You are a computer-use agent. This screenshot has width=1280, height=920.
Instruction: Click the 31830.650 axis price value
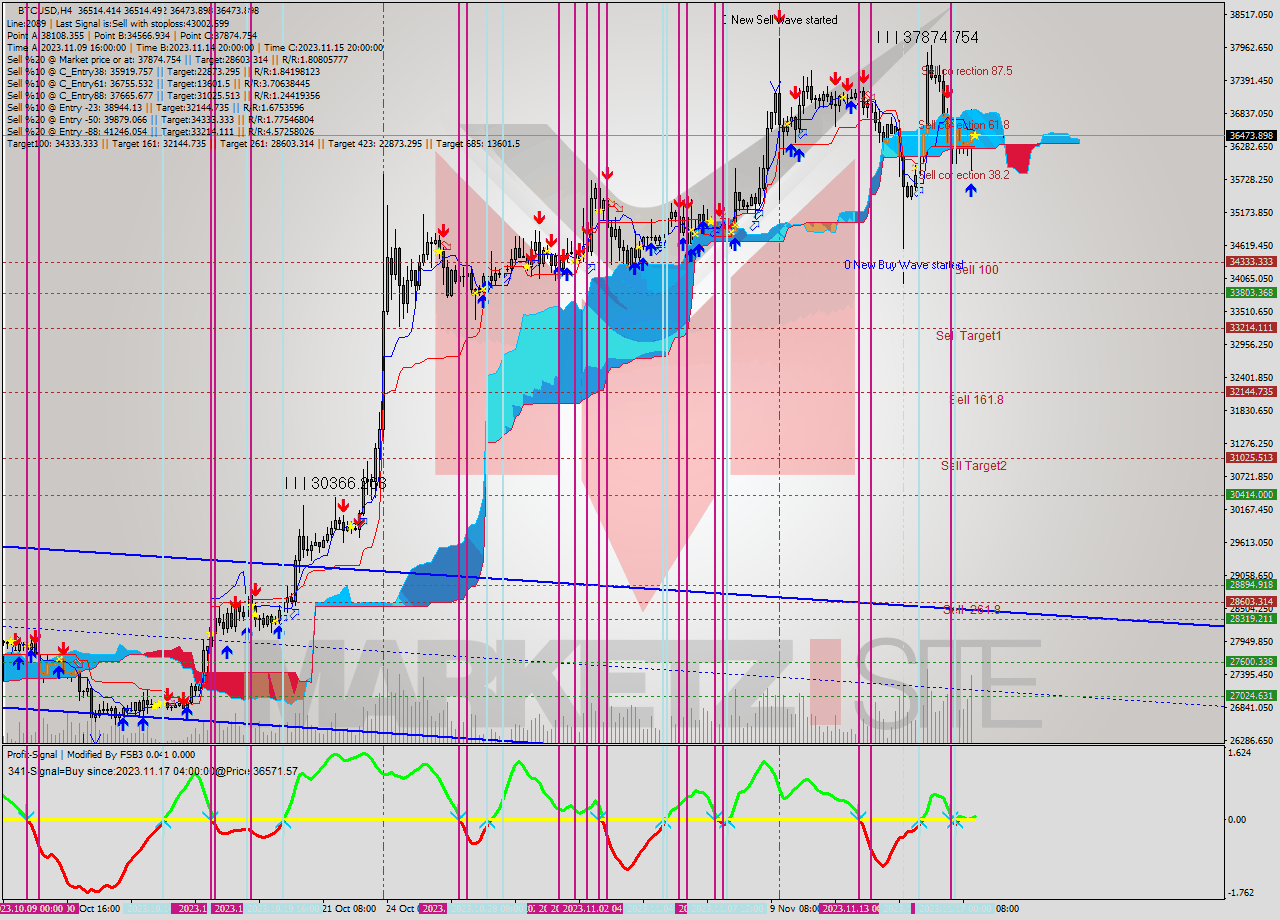[1251, 411]
